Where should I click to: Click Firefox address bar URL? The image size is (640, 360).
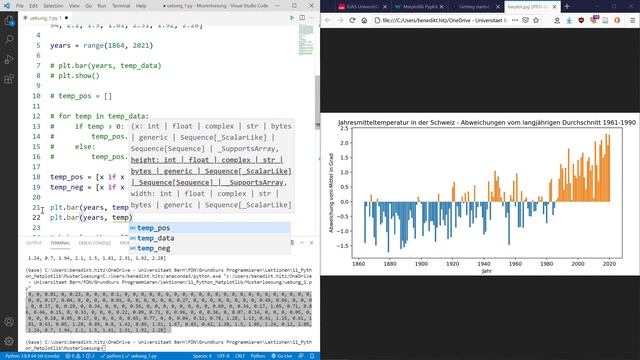(x=445, y=20)
